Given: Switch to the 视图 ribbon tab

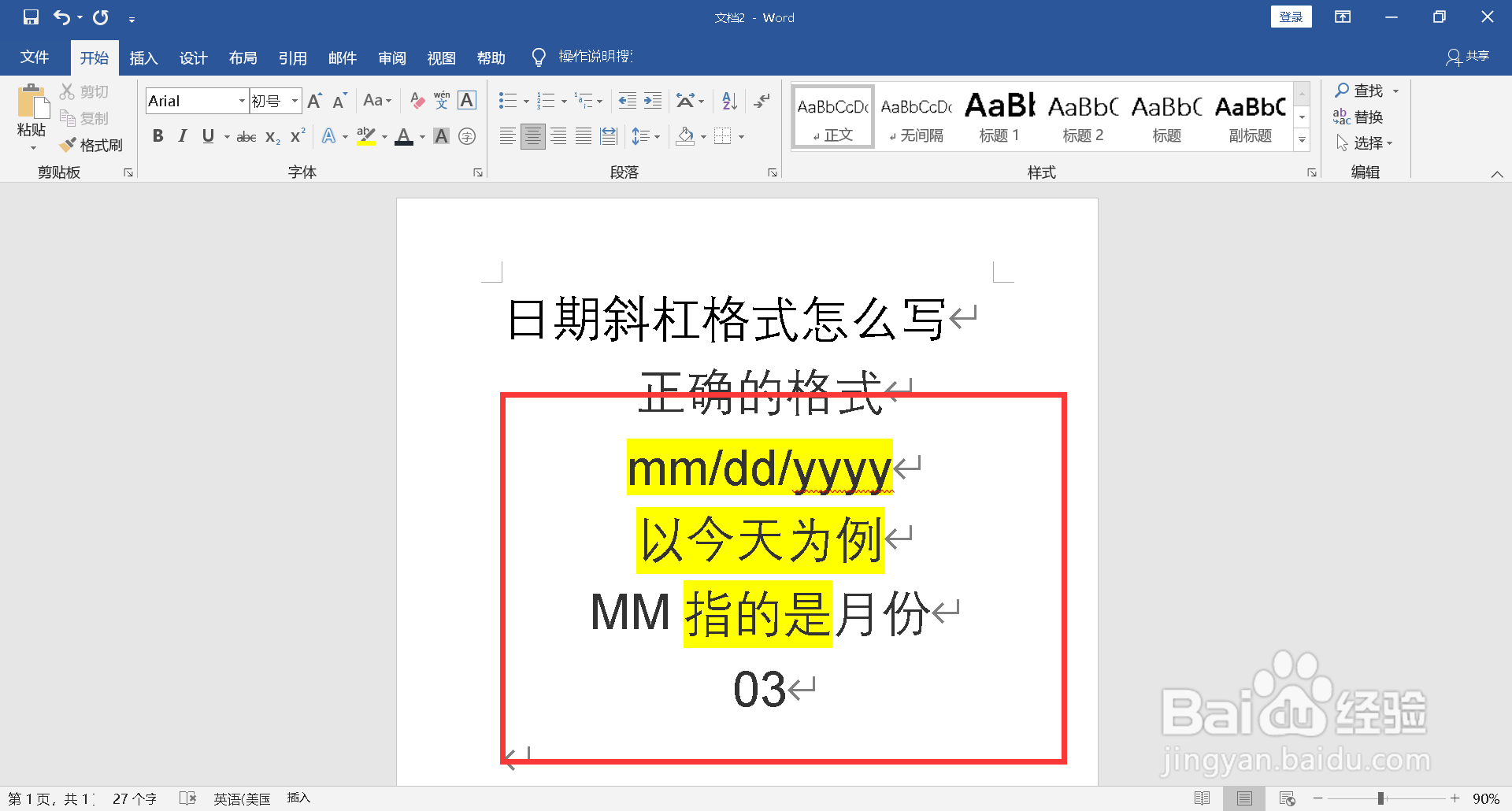Looking at the screenshot, I should 441,57.
